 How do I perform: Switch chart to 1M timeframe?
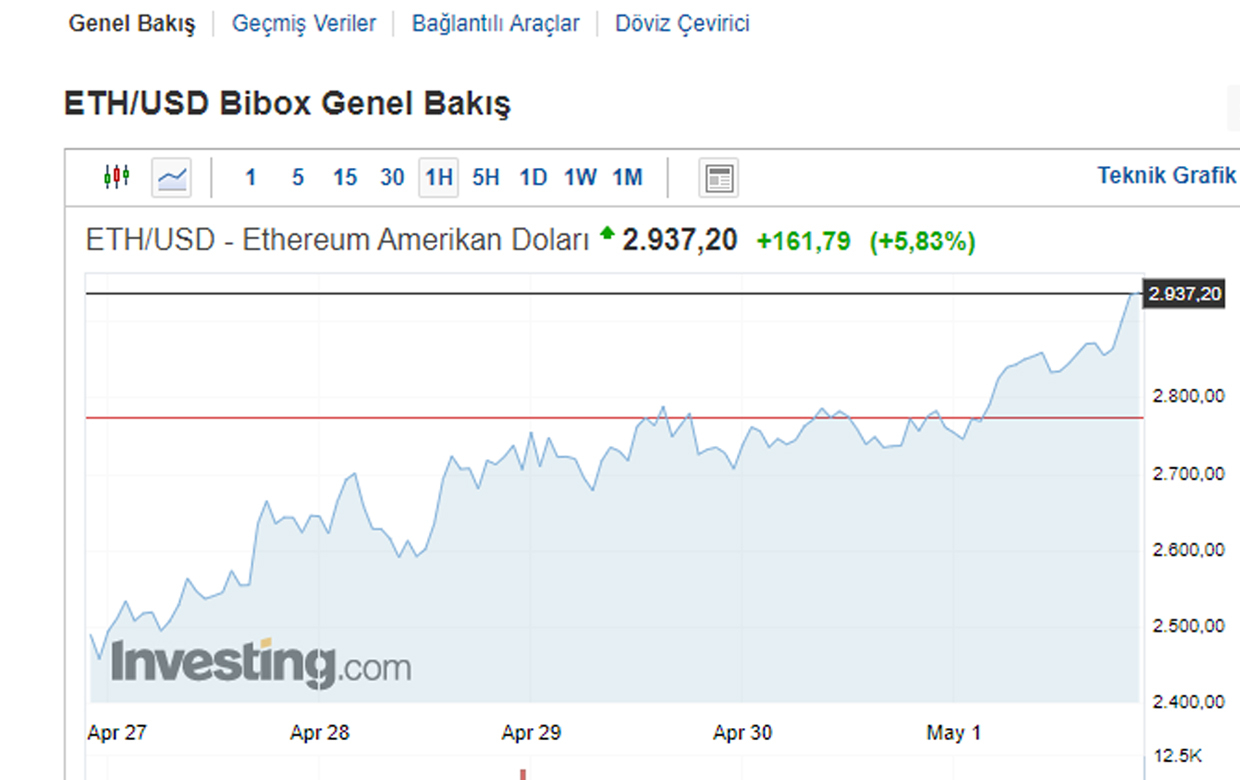(627, 178)
